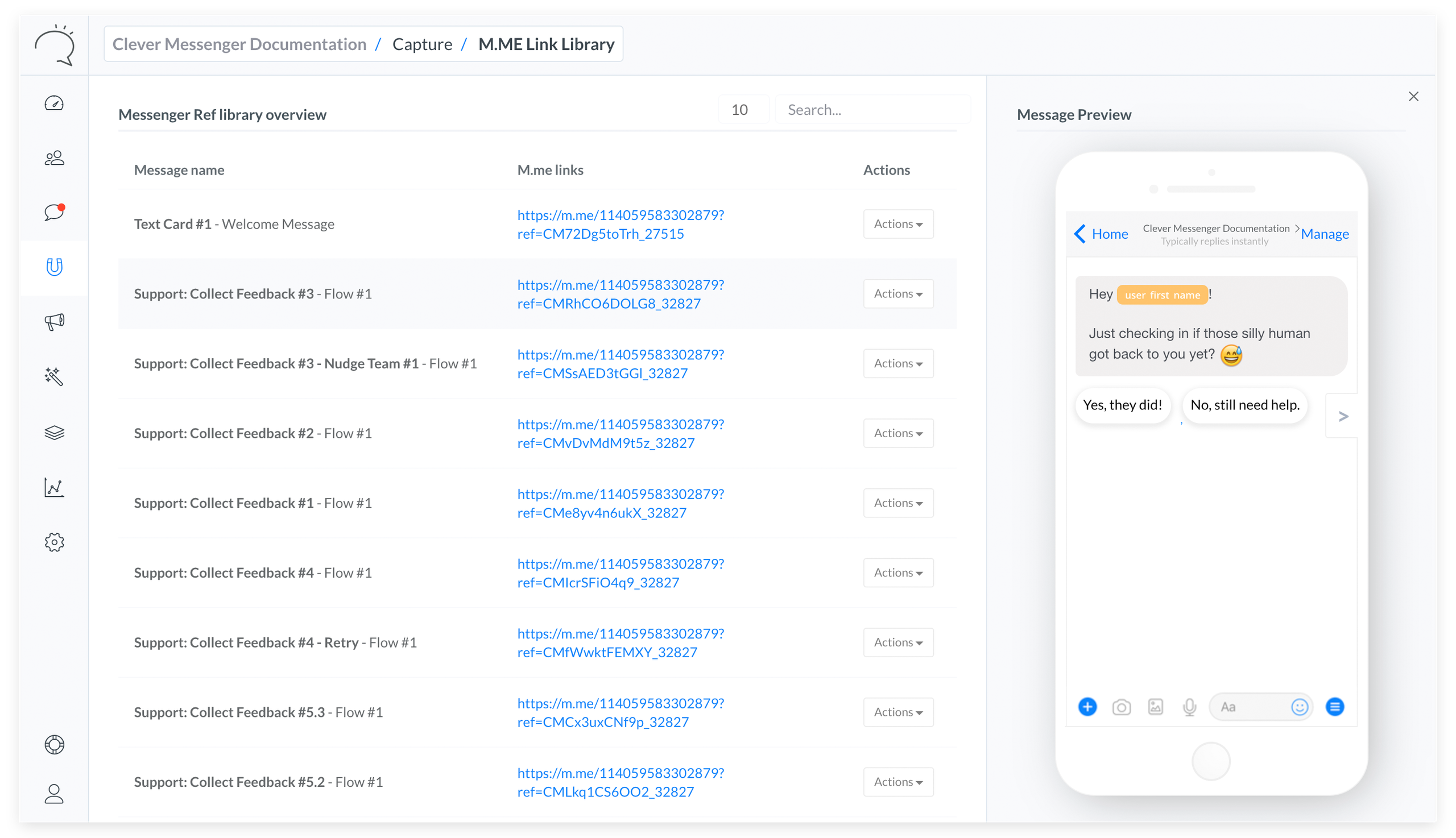Open the analytics chart icon

[54, 487]
